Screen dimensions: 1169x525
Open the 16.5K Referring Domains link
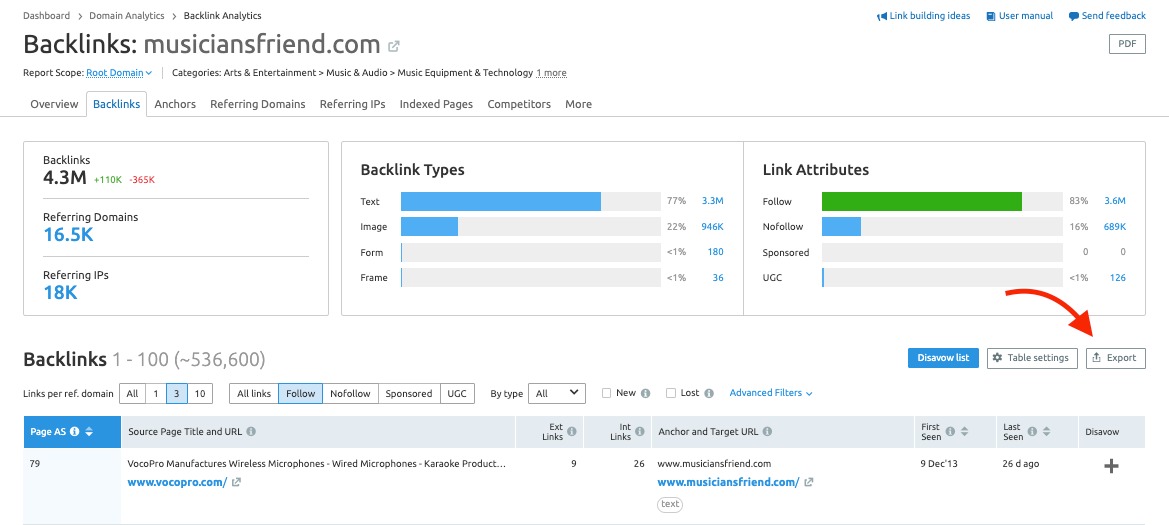click(x=69, y=235)
